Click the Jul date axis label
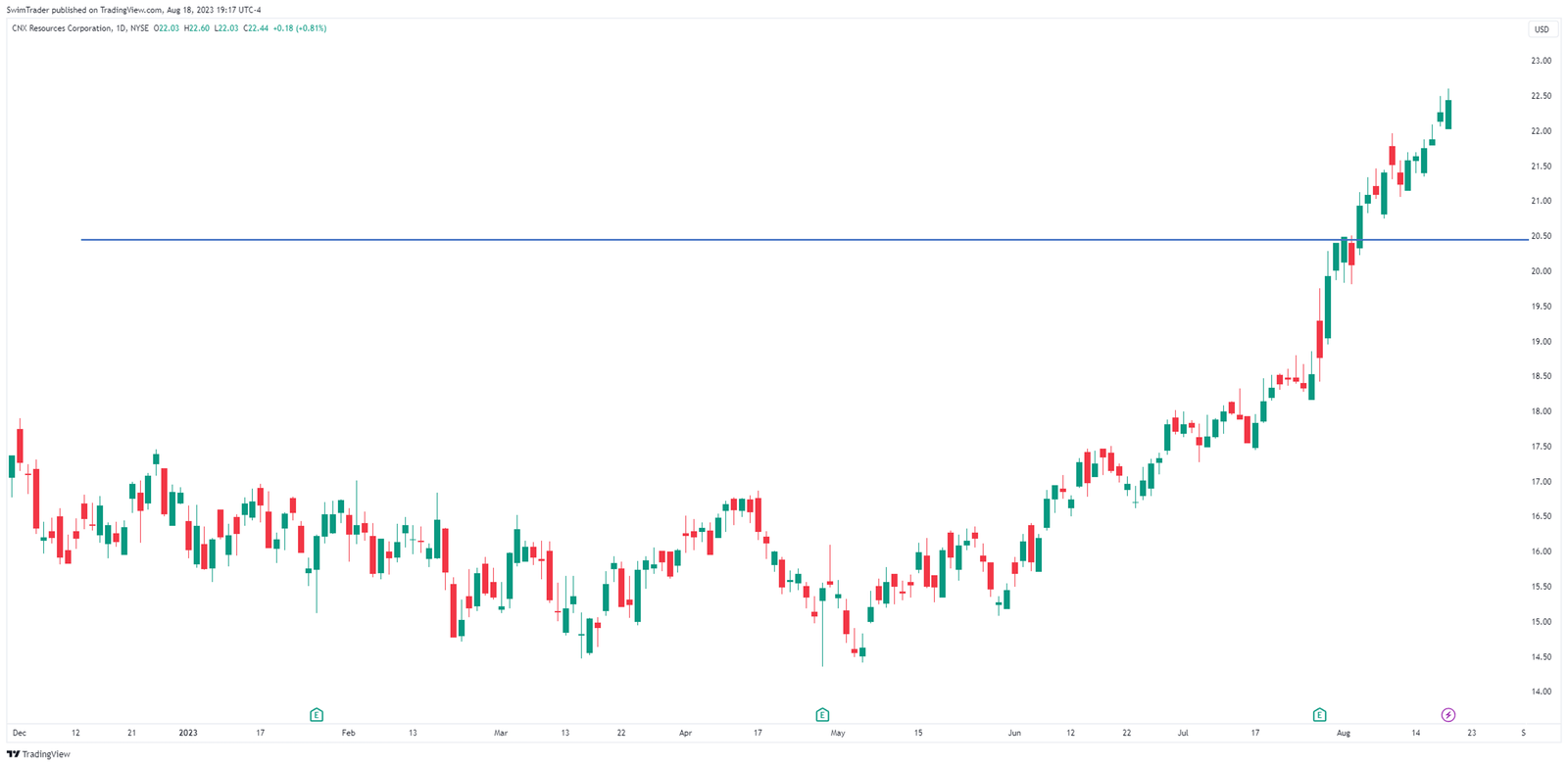 tap(1183, 733)
